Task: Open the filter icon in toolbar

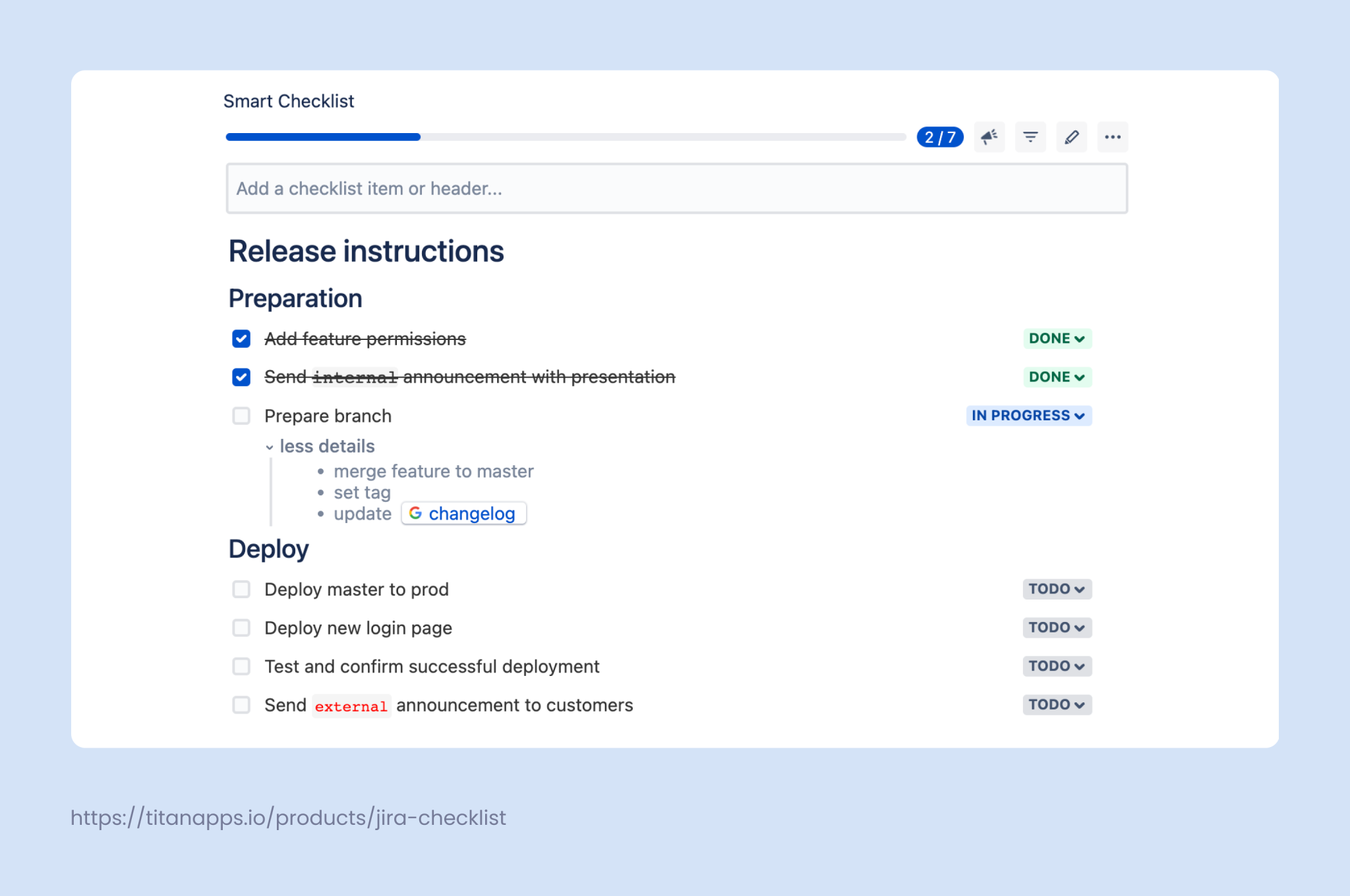Action: (x=1030, y=136)
